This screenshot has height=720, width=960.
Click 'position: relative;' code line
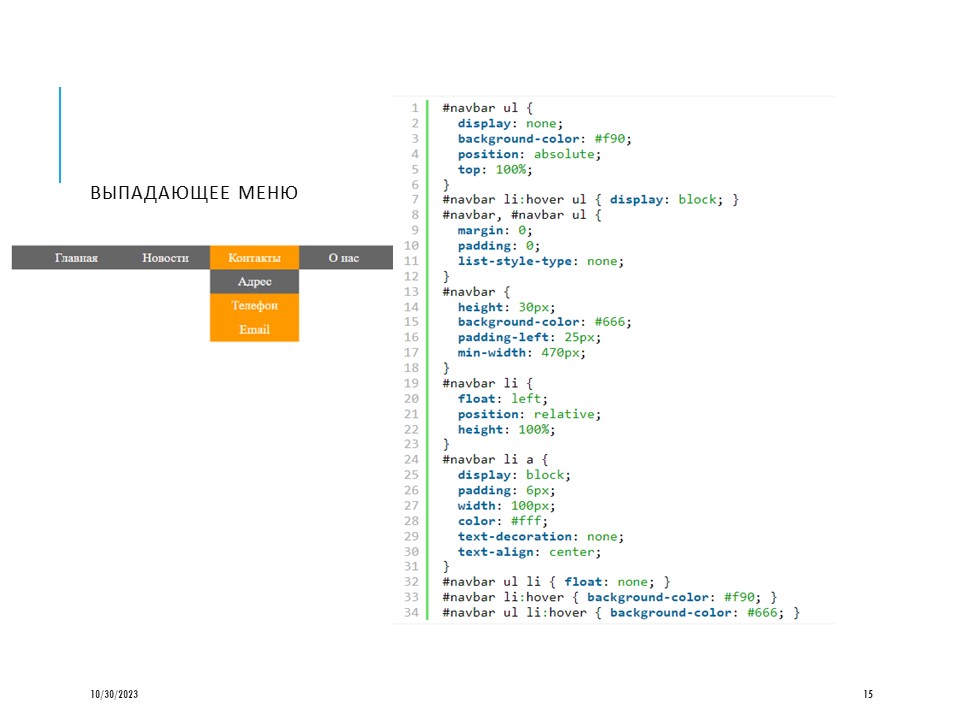pos(529,414)
